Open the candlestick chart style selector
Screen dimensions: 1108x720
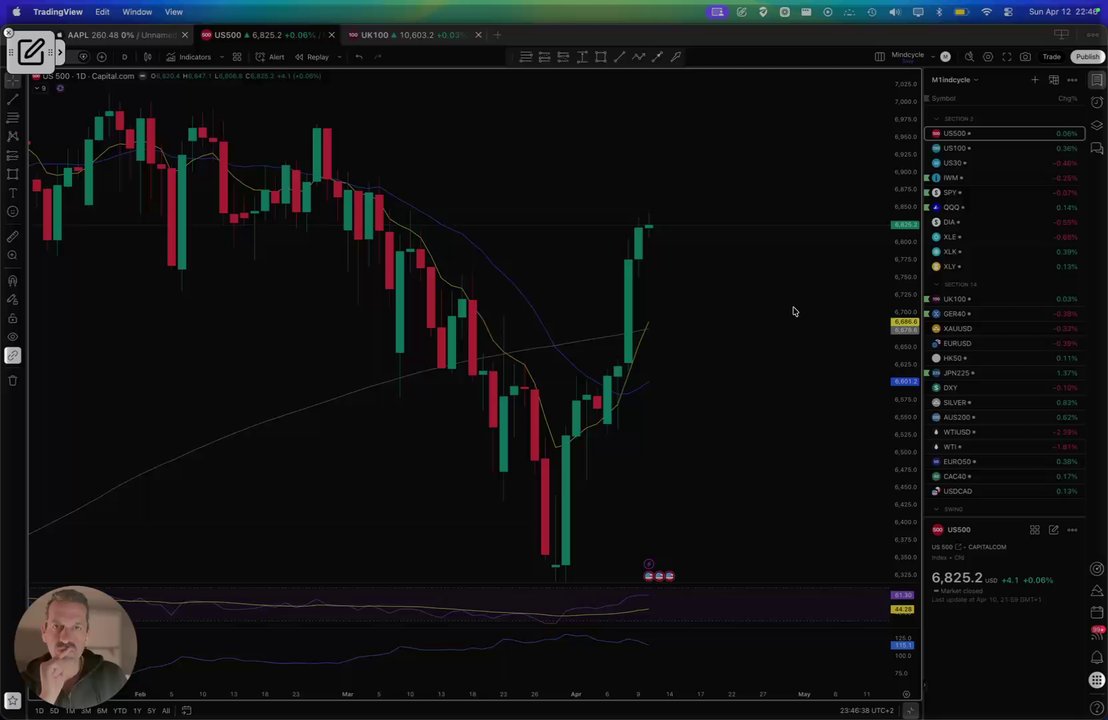coord(148,57)
